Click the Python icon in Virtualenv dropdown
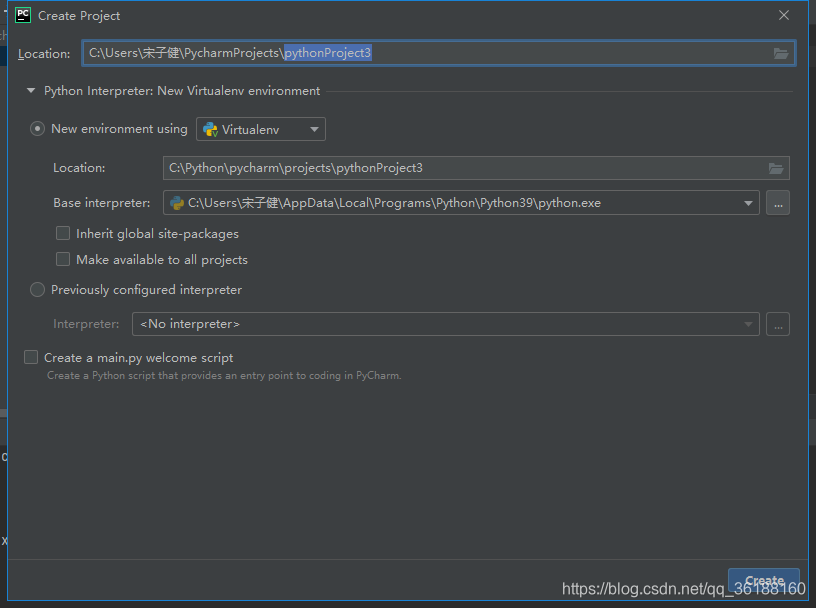Screen dimensions: 816x608 pyautogui.click(x=210, y=130)
